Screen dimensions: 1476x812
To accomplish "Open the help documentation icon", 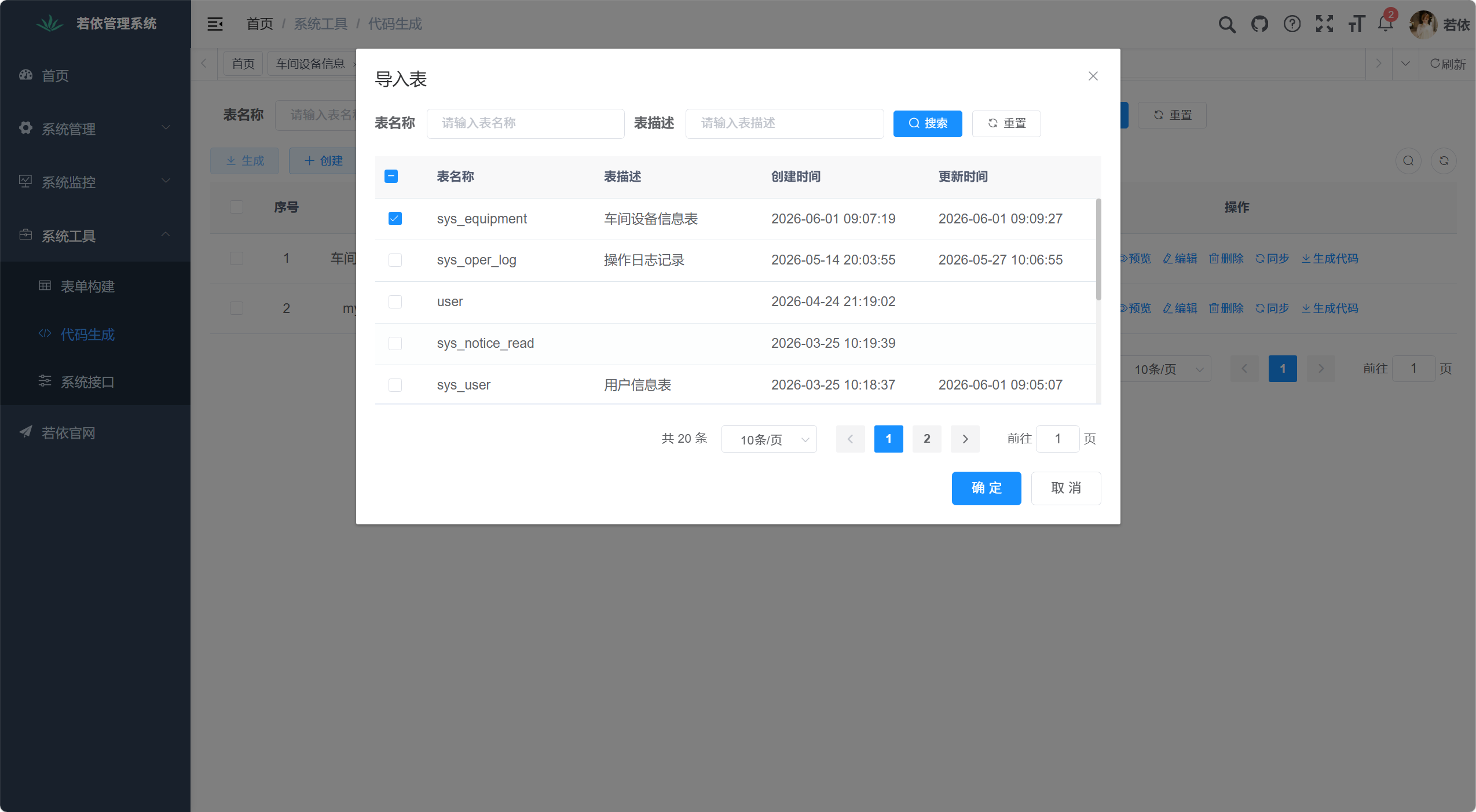I will coord(1292,24).
